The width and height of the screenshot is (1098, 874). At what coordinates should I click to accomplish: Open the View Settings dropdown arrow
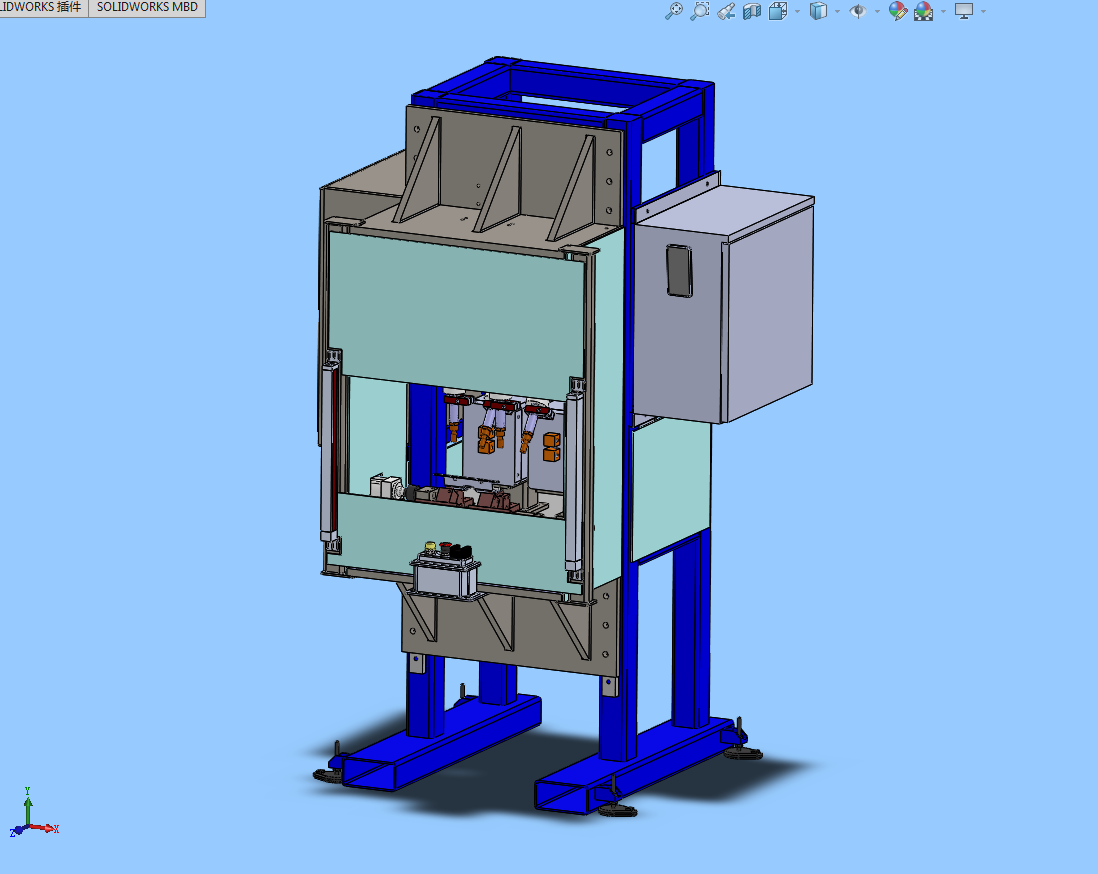tap(984, 11)
